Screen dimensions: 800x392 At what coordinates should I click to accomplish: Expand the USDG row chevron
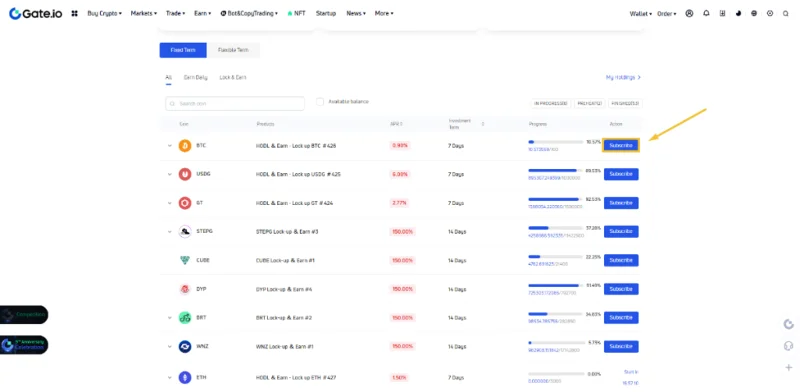pyautogui.click(x=170, y=174)
